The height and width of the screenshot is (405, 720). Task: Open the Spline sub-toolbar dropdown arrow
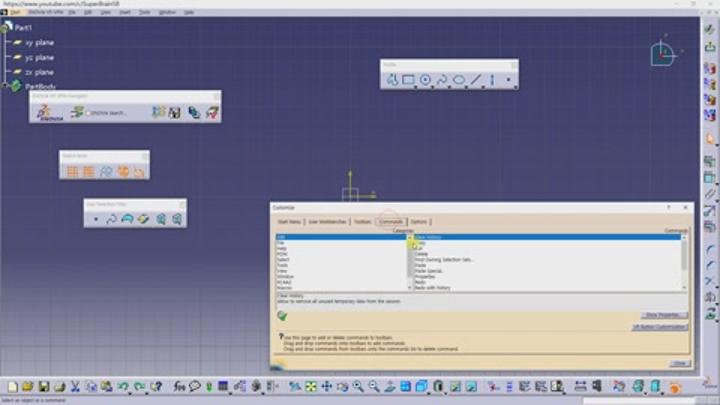click(449, 86)
